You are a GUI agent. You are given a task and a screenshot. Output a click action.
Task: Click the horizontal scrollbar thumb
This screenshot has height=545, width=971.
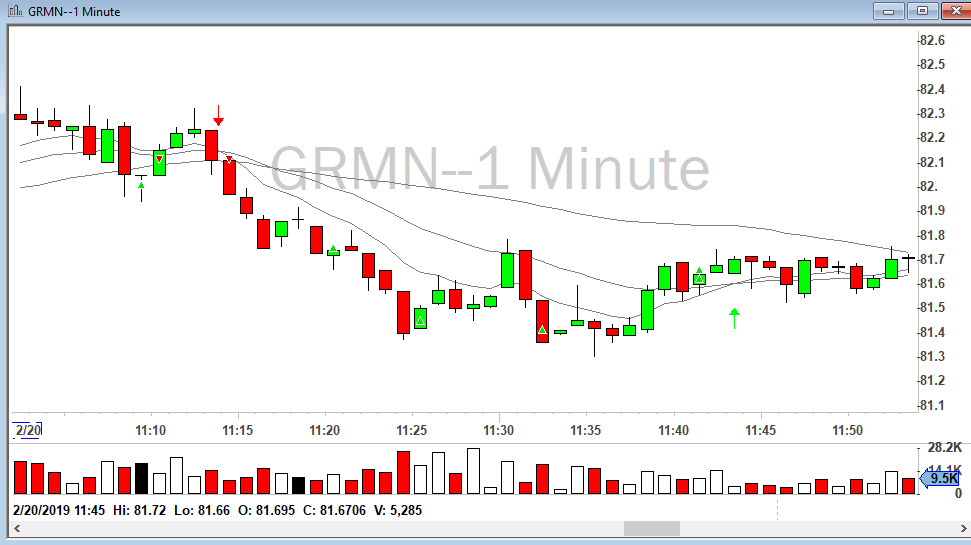pos(651,528)
